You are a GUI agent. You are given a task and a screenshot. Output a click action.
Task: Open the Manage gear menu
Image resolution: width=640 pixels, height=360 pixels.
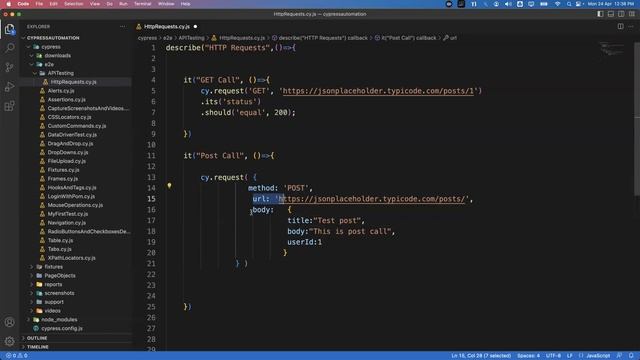(9, 341)
